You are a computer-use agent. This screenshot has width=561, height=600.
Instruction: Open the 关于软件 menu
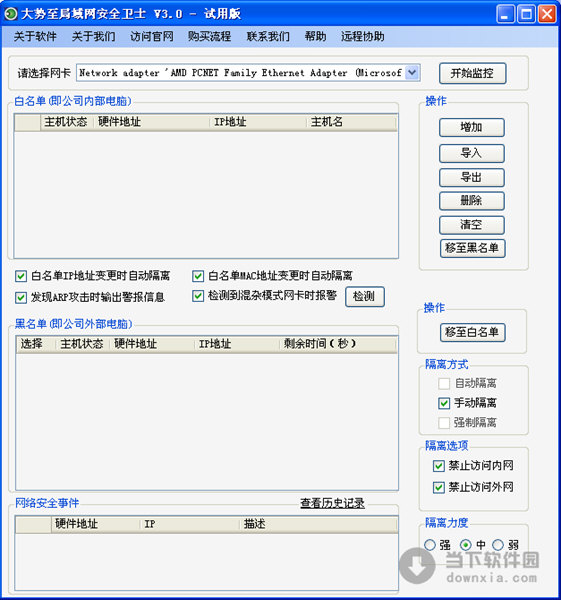click(35, 37)
